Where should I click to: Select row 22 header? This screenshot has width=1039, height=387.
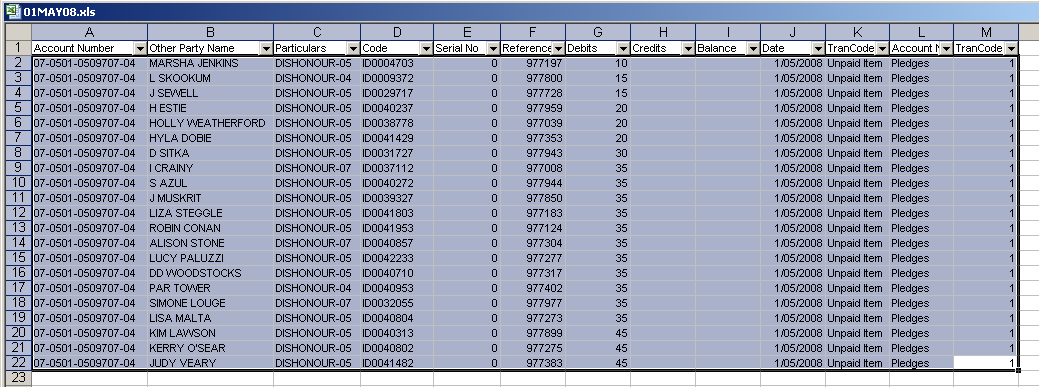pyautogui.click(x=18, y=362)
